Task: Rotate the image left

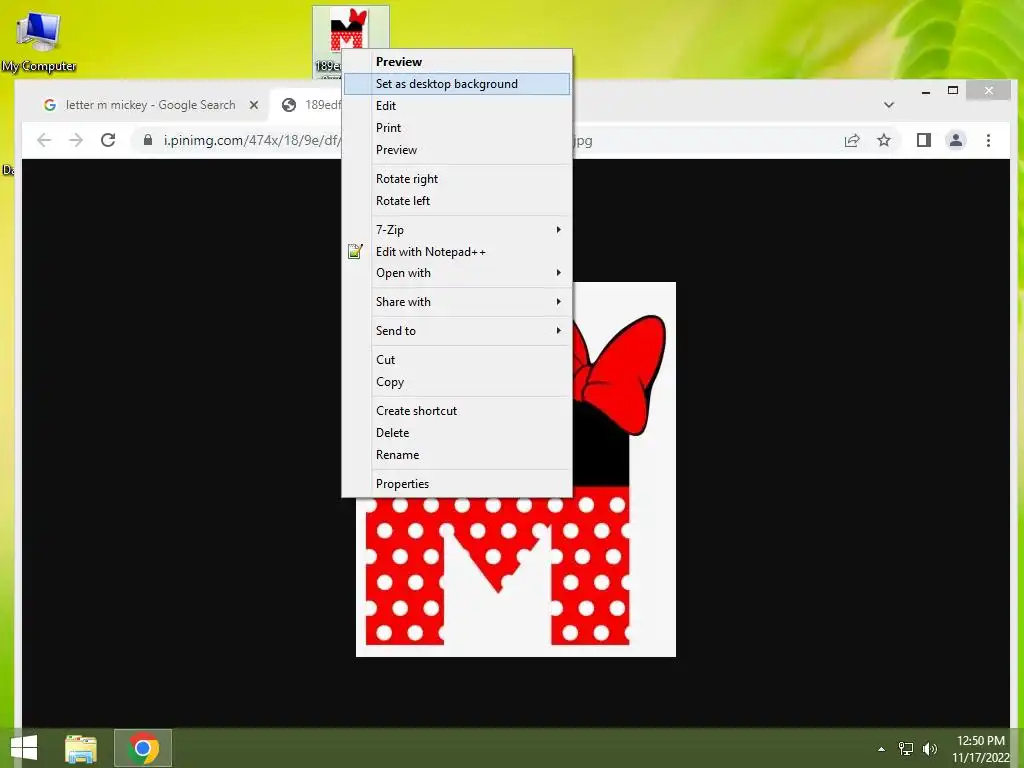Action: click(x=456, y=201)
